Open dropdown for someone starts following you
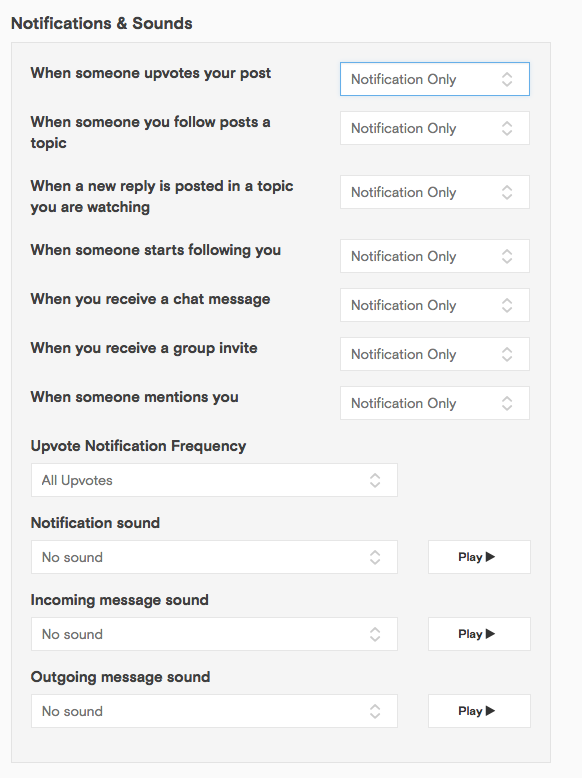Screen dimensions: 582x778 click(435, 256)
